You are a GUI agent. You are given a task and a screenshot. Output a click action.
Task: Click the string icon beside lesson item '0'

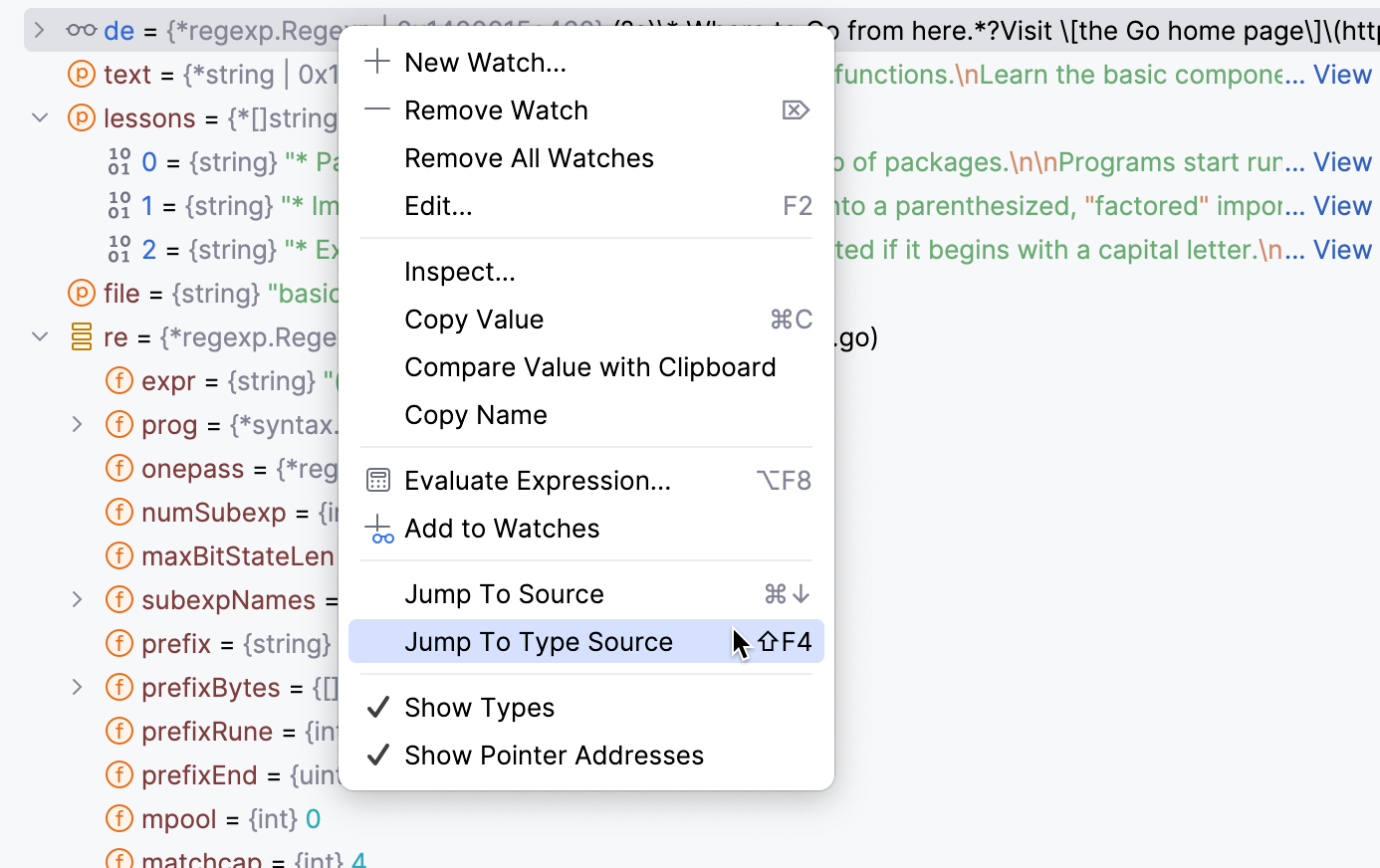tap(119, 161)
